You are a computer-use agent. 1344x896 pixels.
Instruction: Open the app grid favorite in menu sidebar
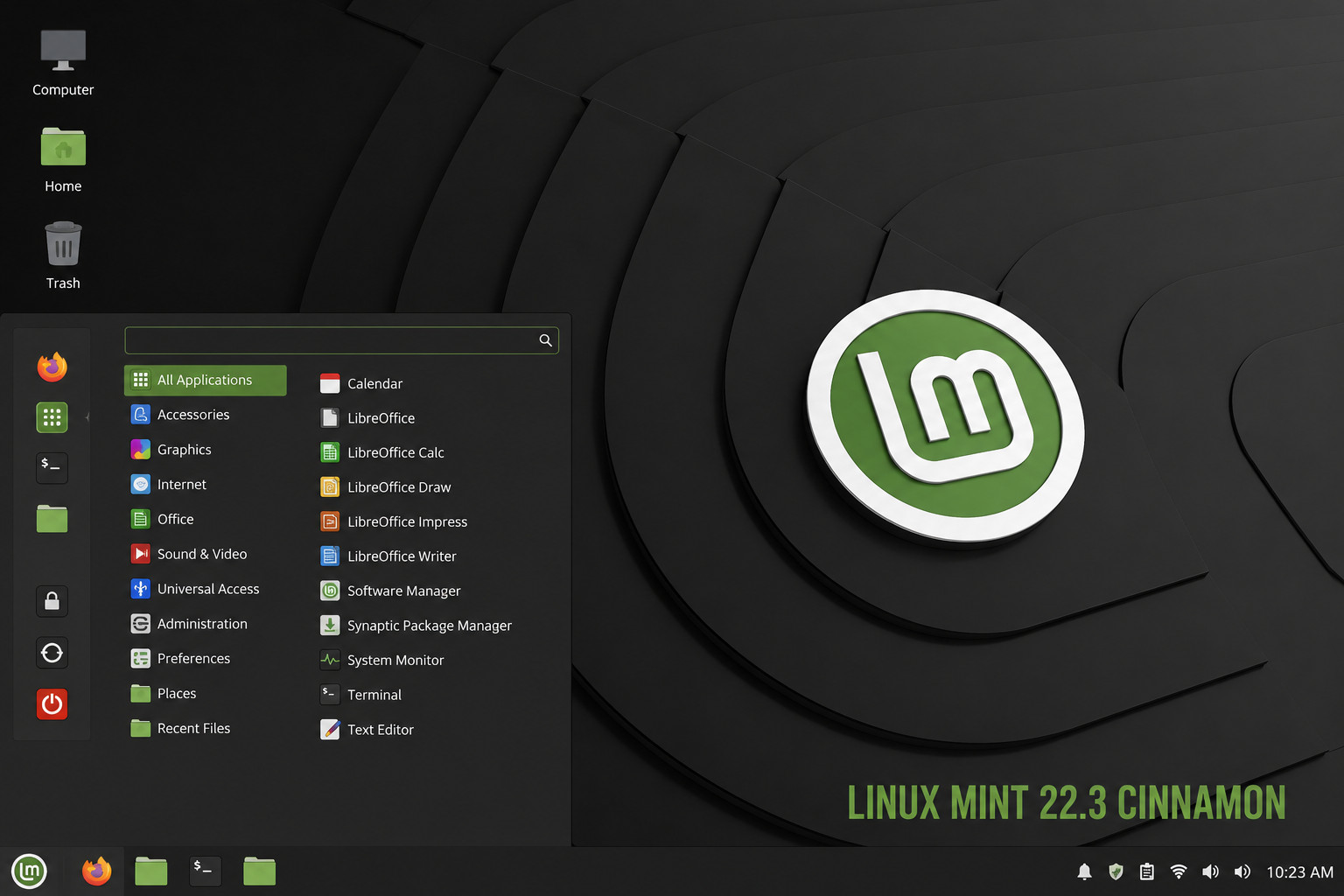click(52, 417)
